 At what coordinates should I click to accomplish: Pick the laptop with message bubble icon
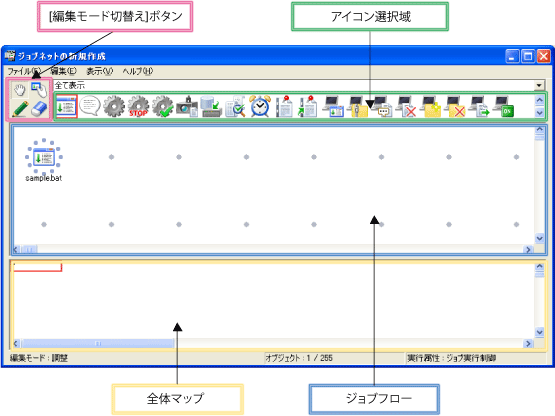(x=382, y=106)
